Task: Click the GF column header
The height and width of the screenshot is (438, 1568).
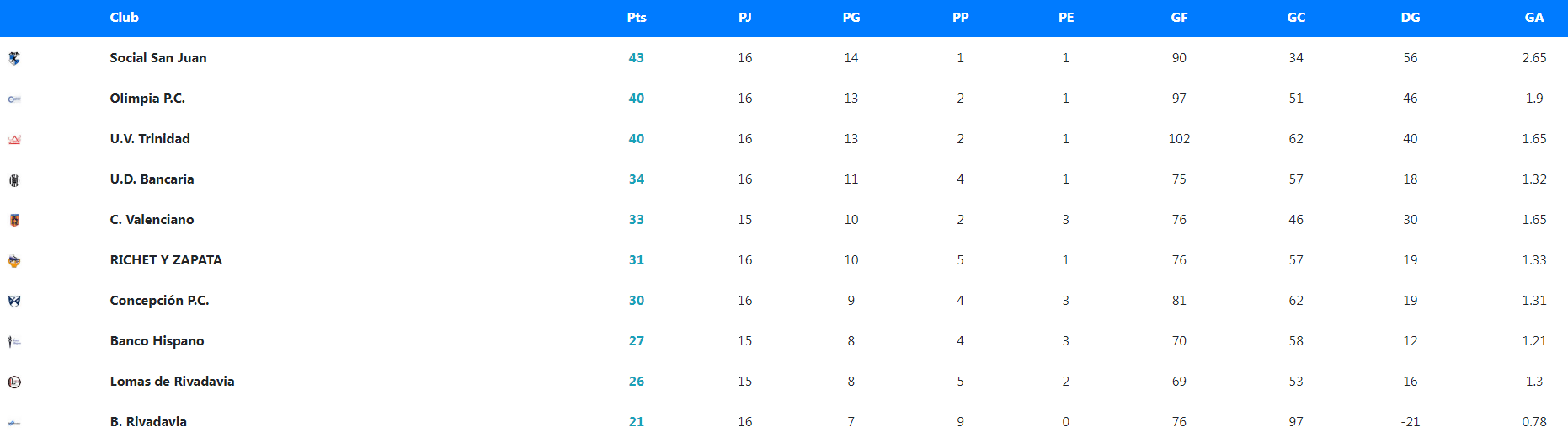Action: pyautogui.click(x=1179, y=18)
